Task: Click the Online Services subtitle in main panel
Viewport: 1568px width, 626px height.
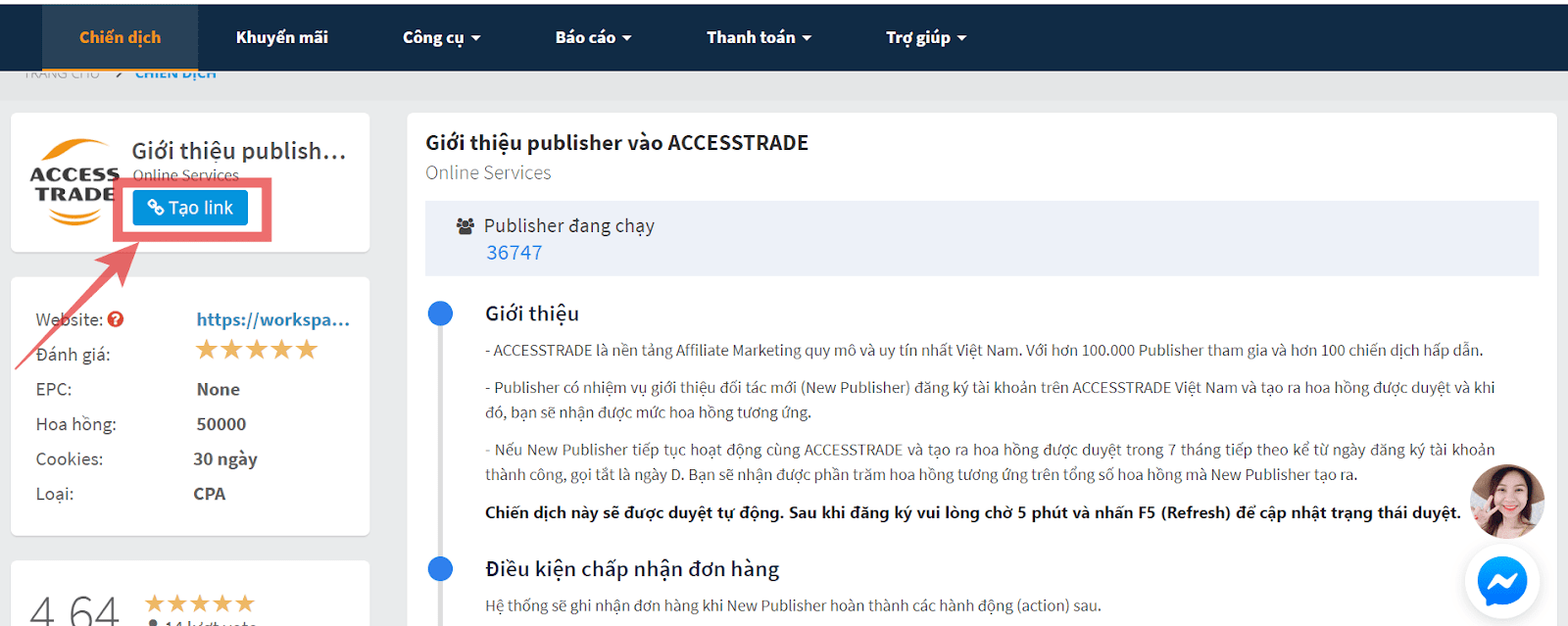Action: click(x=488, y=172)
